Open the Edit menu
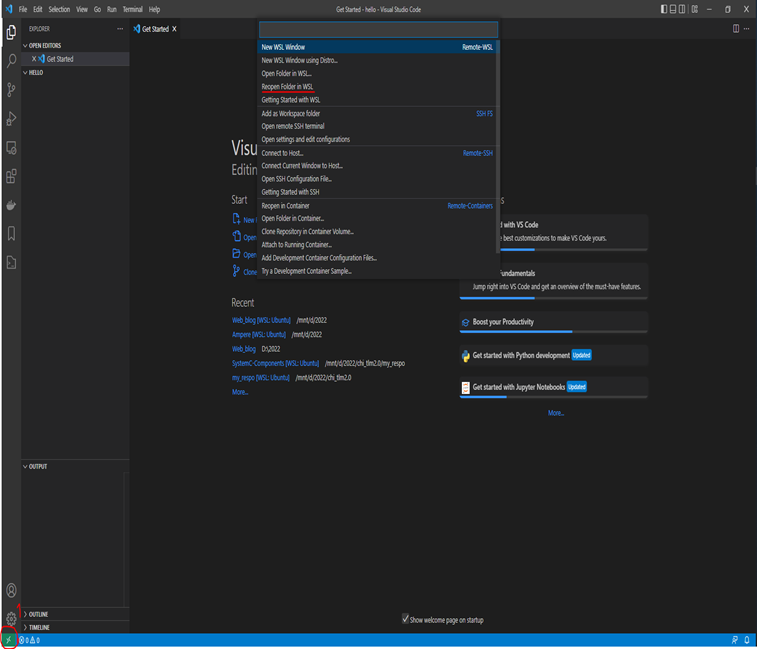 coord(38,9)
